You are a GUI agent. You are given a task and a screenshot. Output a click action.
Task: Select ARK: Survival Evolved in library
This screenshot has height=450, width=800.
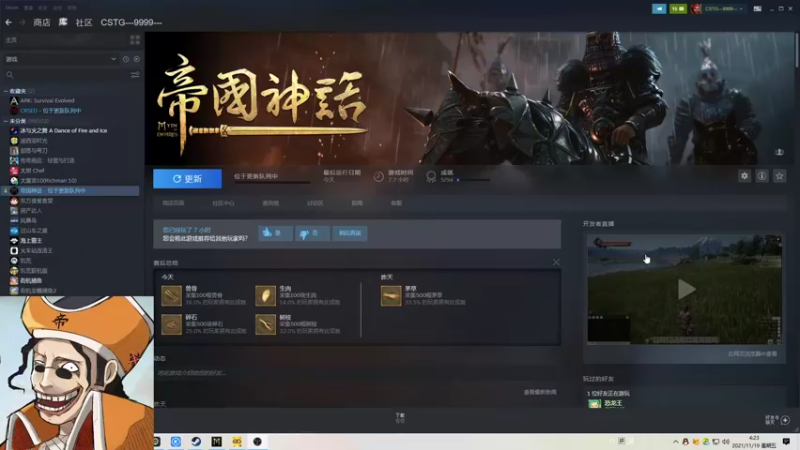[47, 101]
